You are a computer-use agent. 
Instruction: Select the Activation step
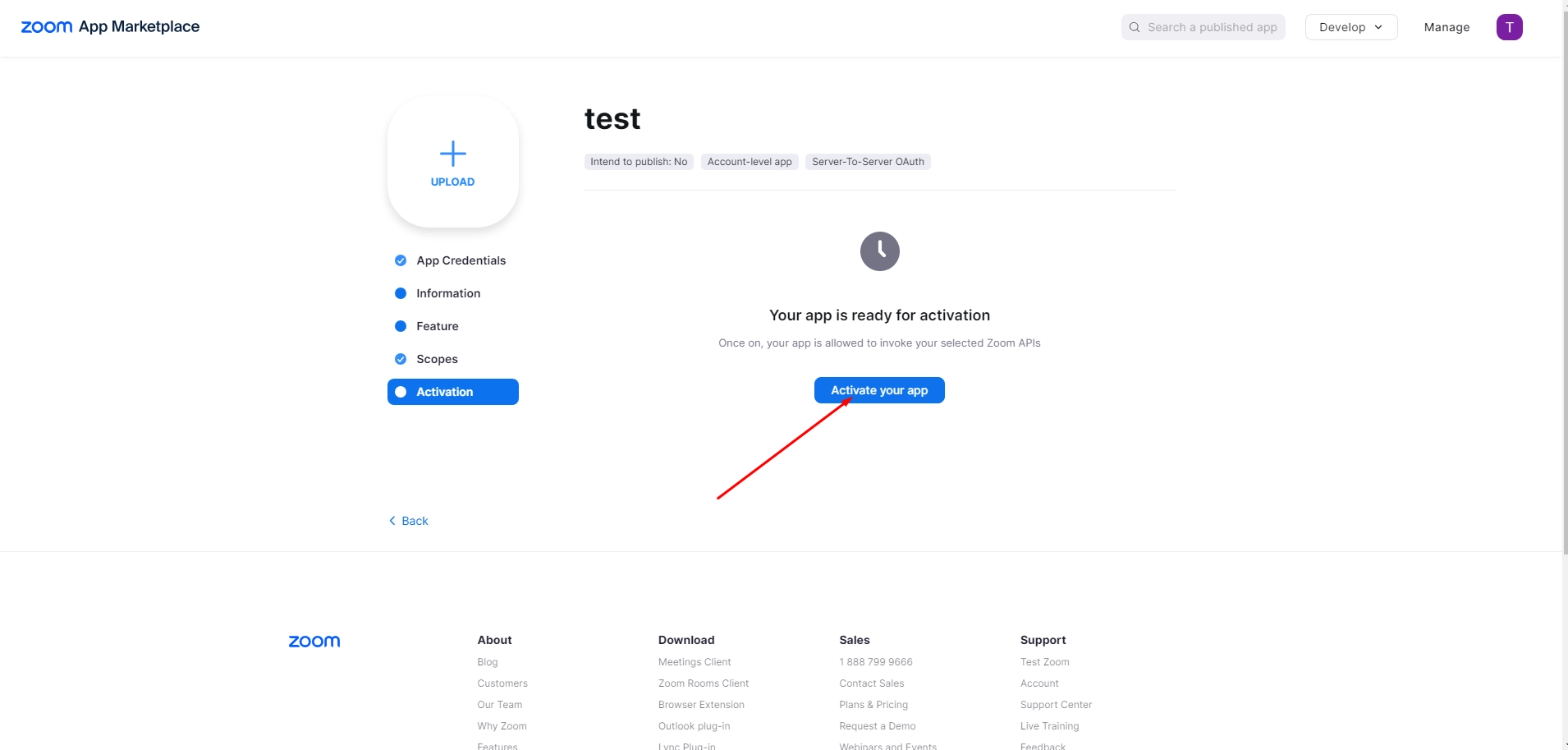click(x=453, y=392)
